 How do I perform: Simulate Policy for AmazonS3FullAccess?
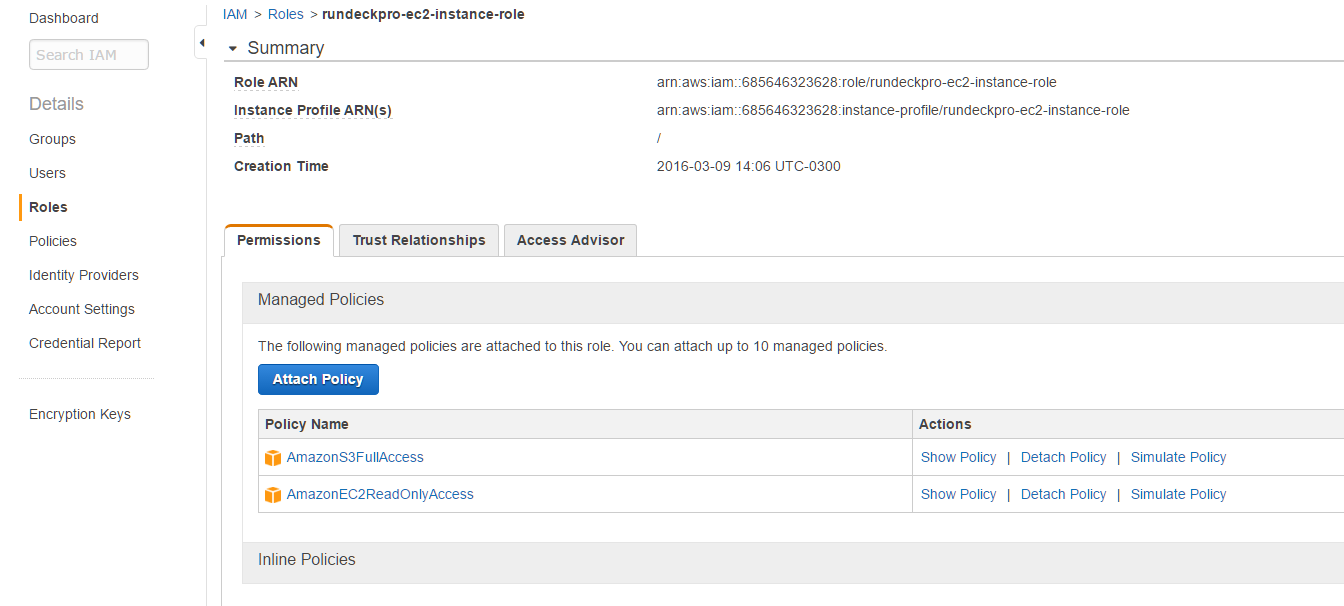(x=1178, y=457)
